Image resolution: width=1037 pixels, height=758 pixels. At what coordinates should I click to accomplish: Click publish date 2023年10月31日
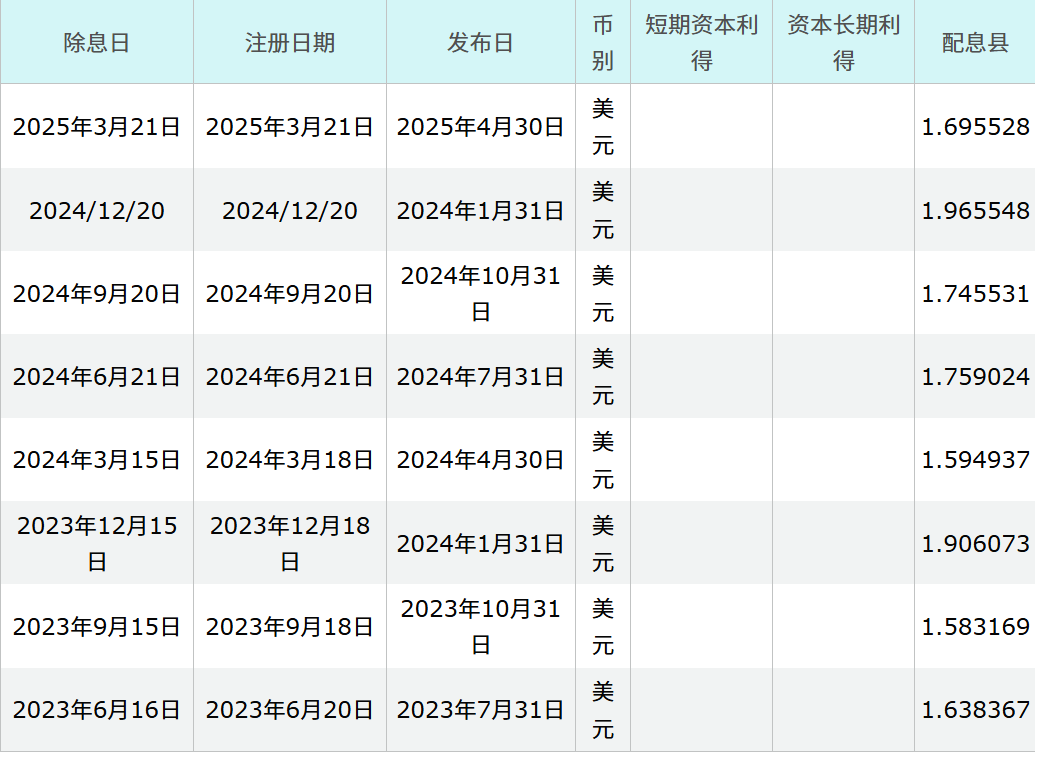[x=480, y=626]
